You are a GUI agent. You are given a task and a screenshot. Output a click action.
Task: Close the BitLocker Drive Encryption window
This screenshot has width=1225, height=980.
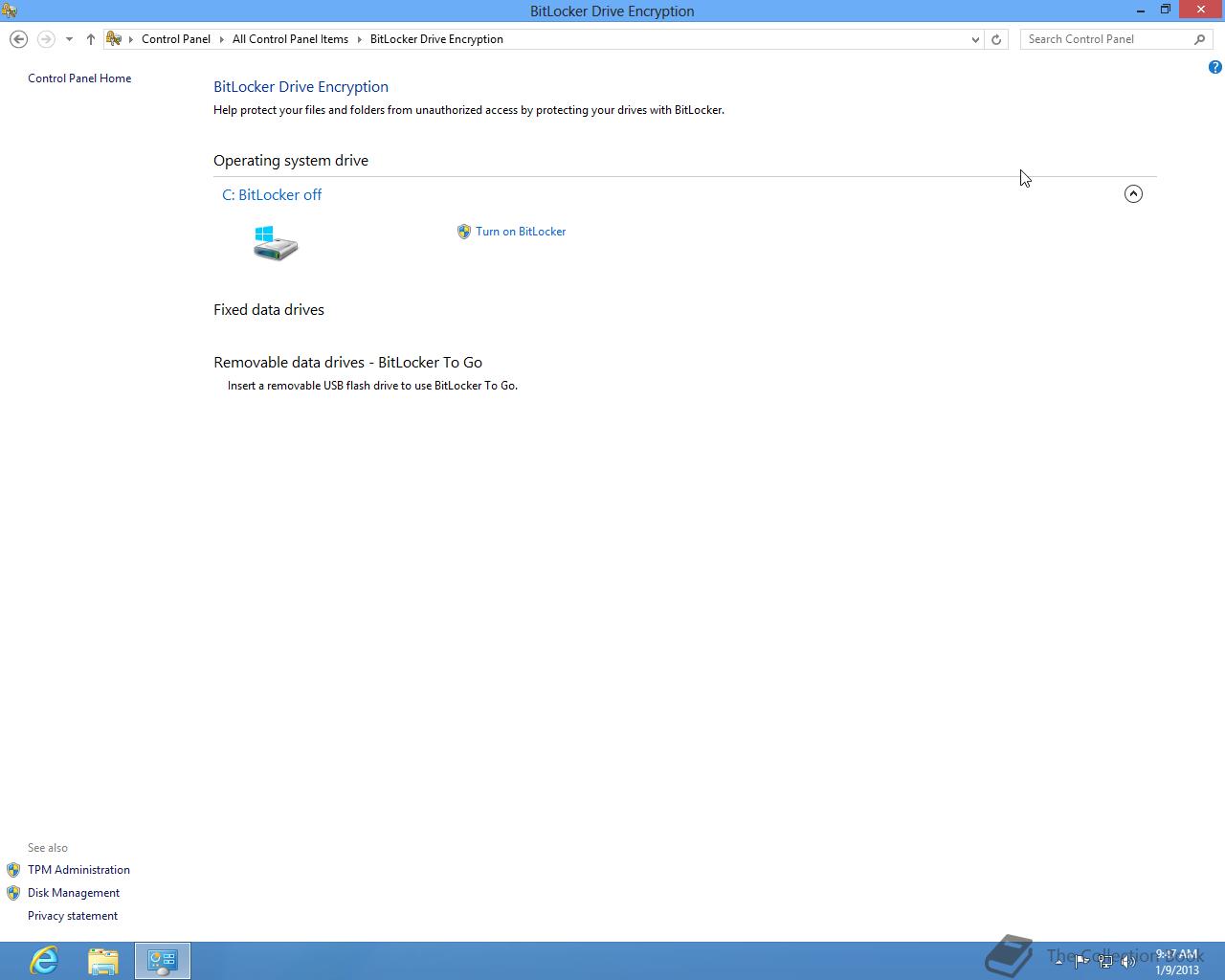point(1200,10)
